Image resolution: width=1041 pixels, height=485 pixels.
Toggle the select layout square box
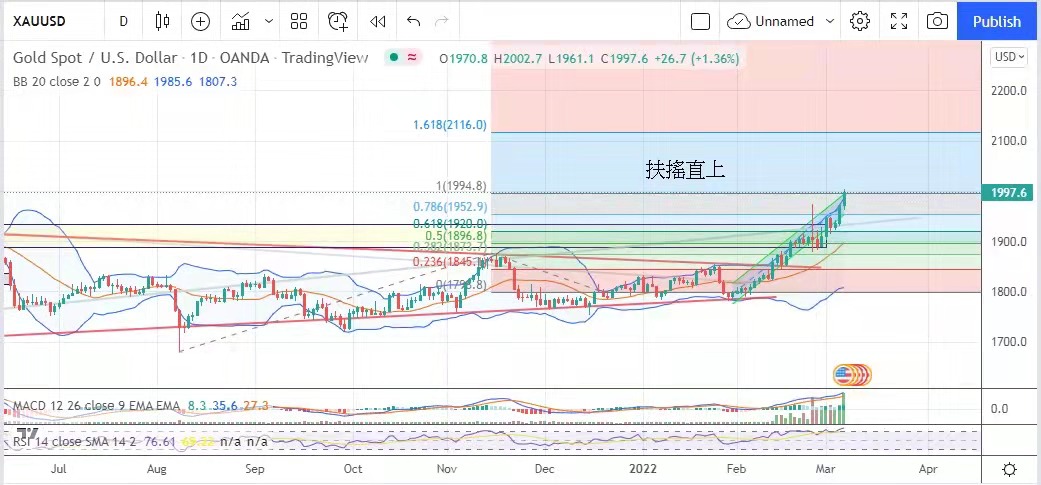(700, 21)
